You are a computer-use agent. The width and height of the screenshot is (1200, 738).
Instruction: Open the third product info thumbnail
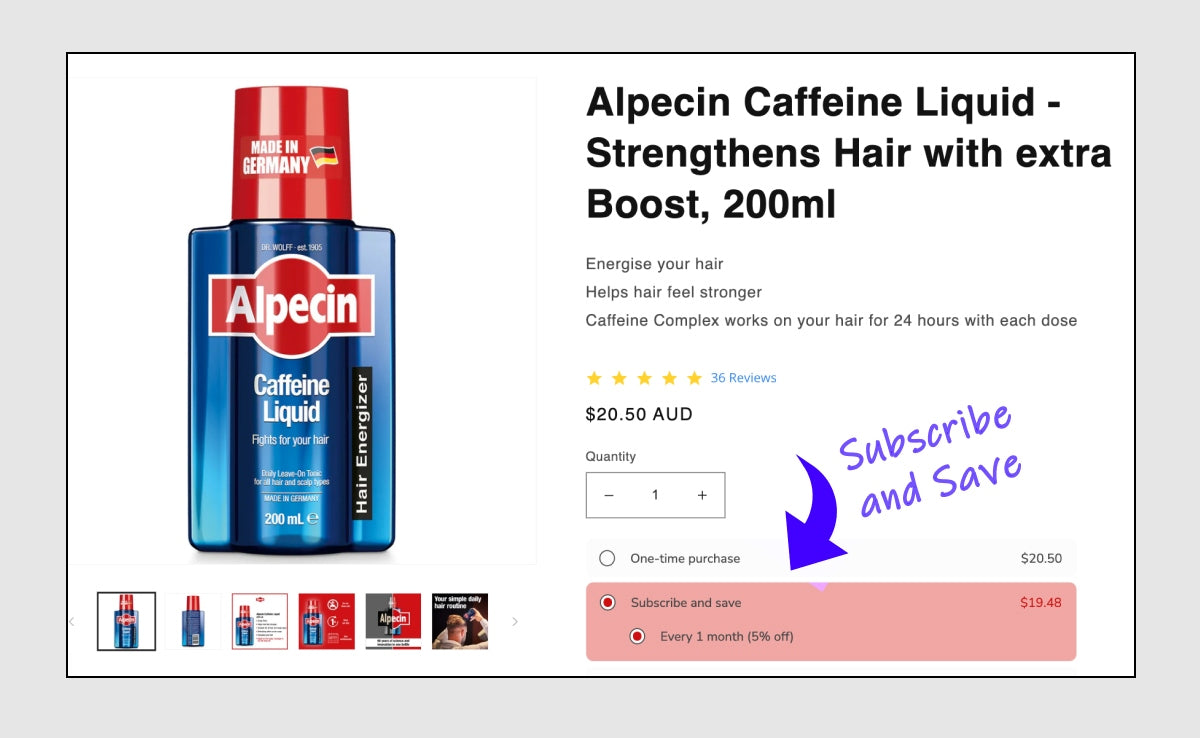(x=260, y=621)
